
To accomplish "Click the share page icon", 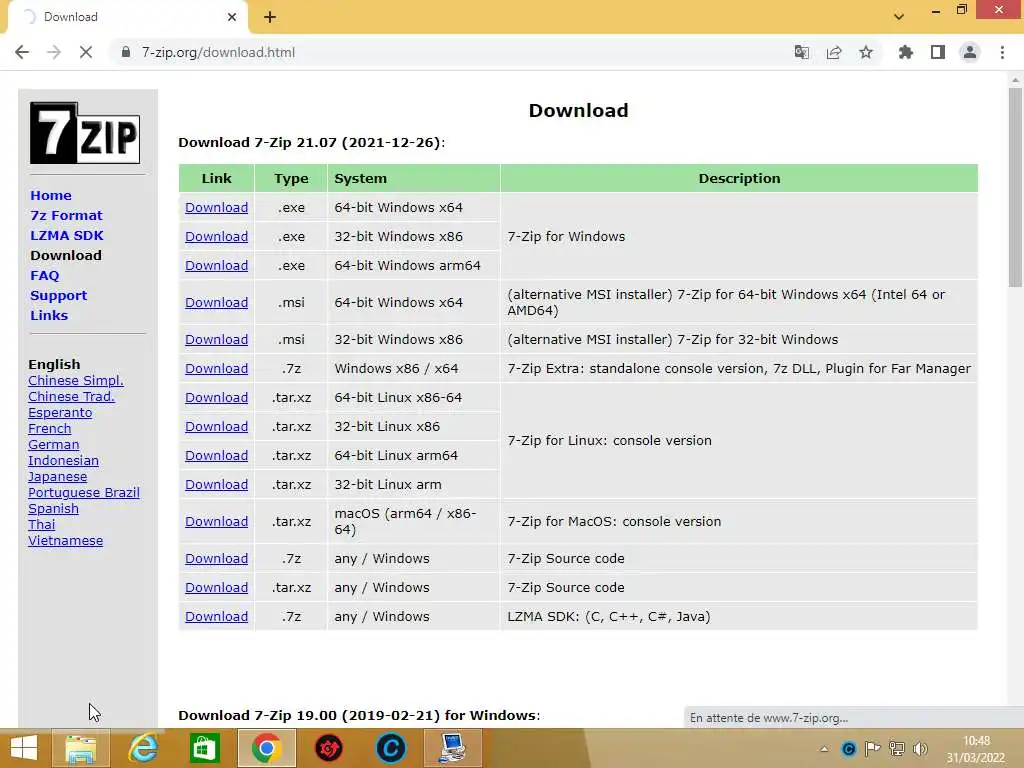I will tap(834, 52).
